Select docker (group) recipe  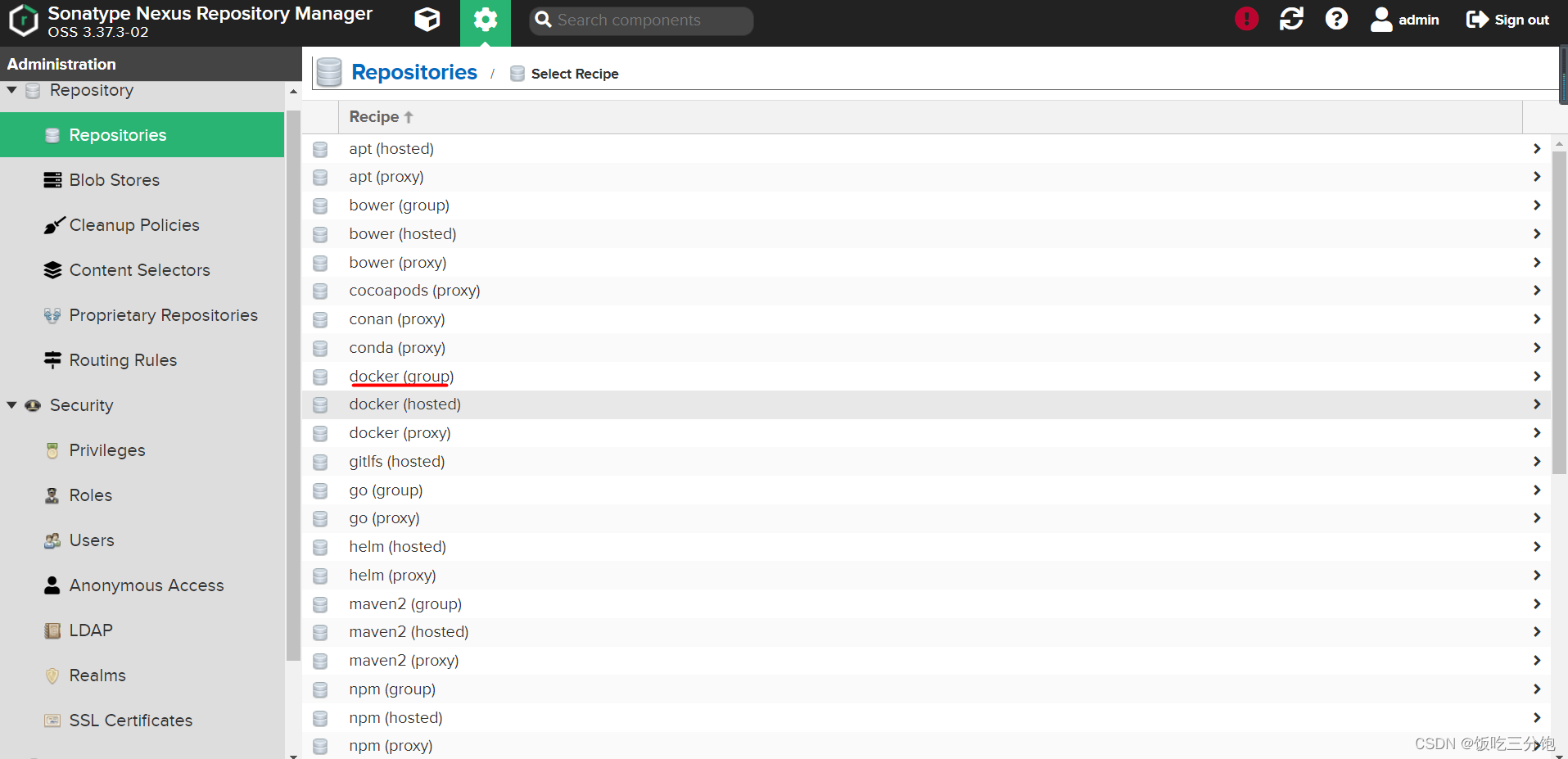click(926, 377)
